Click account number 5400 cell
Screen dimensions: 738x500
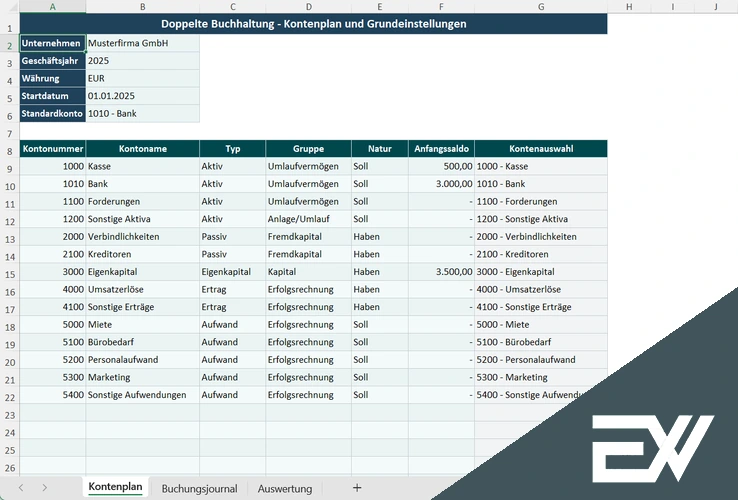[53, 395]
